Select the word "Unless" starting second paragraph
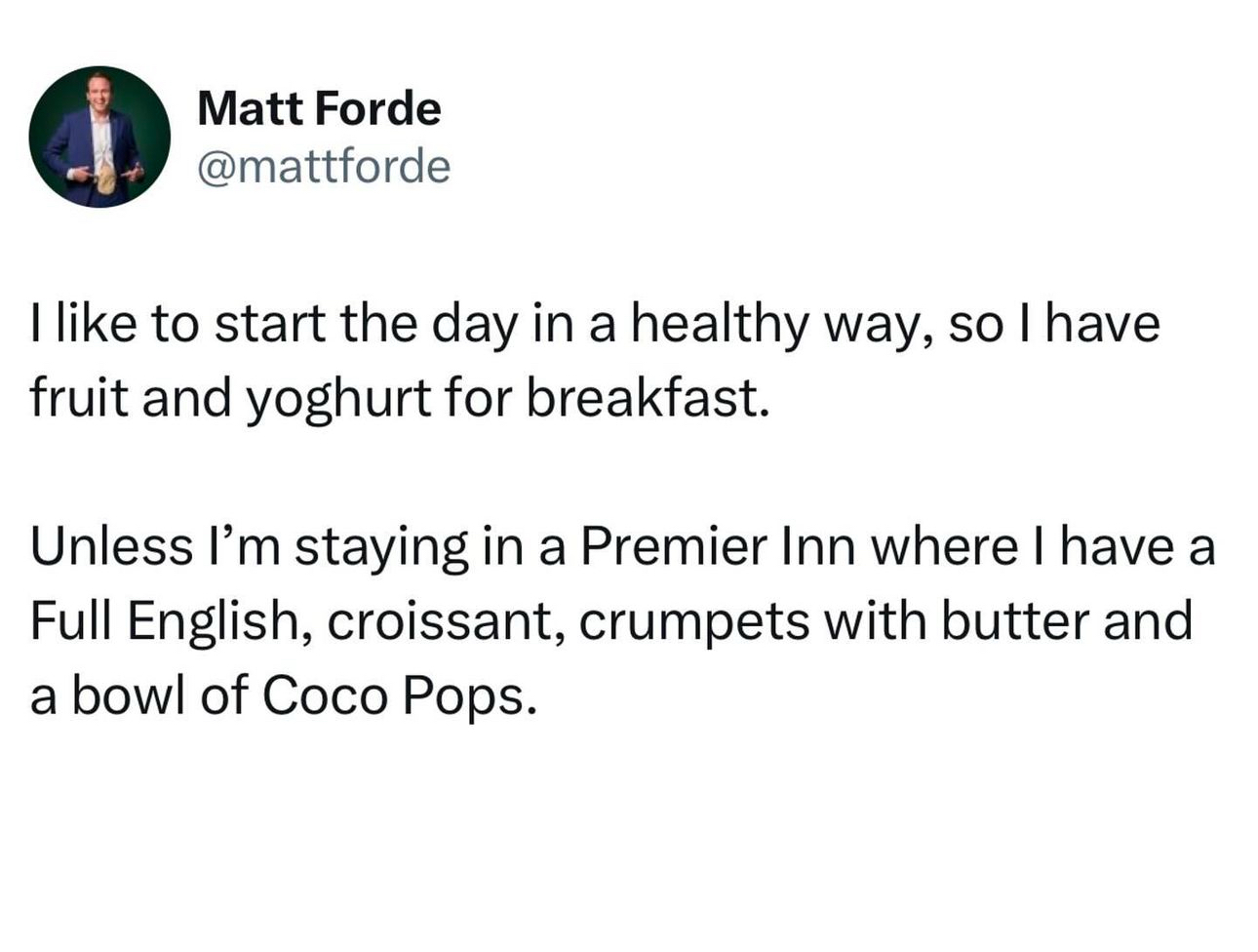 (111, 546)
